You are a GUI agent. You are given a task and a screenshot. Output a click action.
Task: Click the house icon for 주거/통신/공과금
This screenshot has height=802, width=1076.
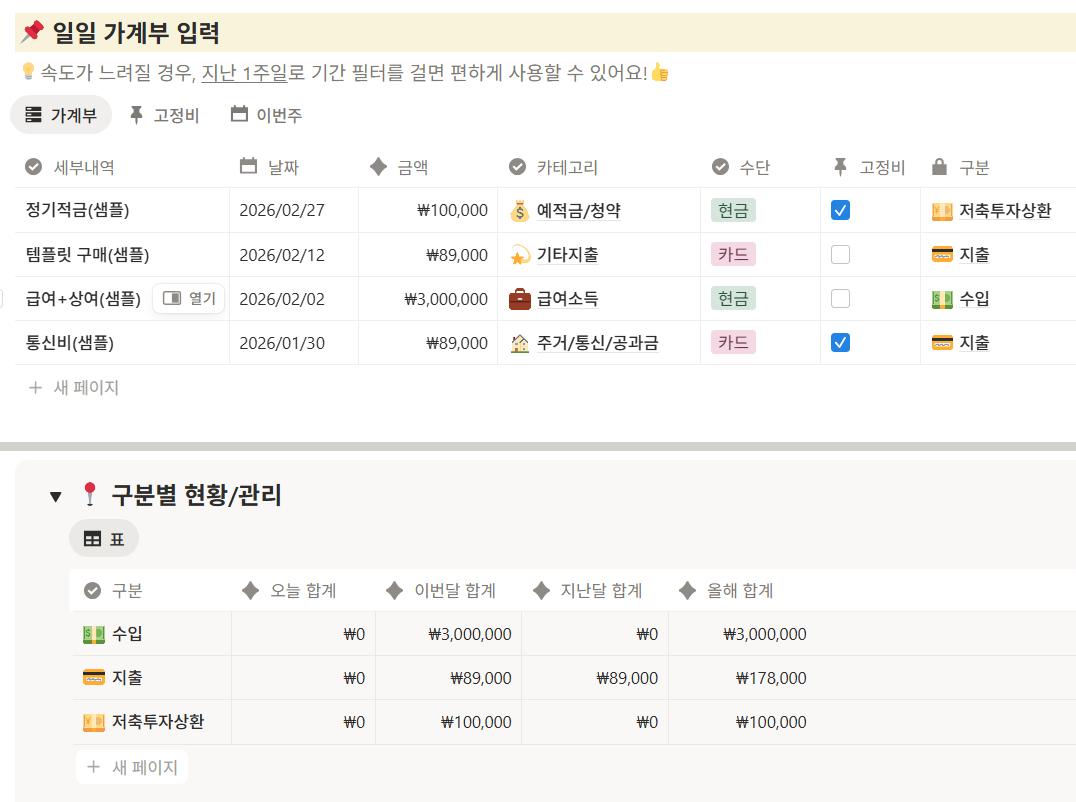pos(519,343)
